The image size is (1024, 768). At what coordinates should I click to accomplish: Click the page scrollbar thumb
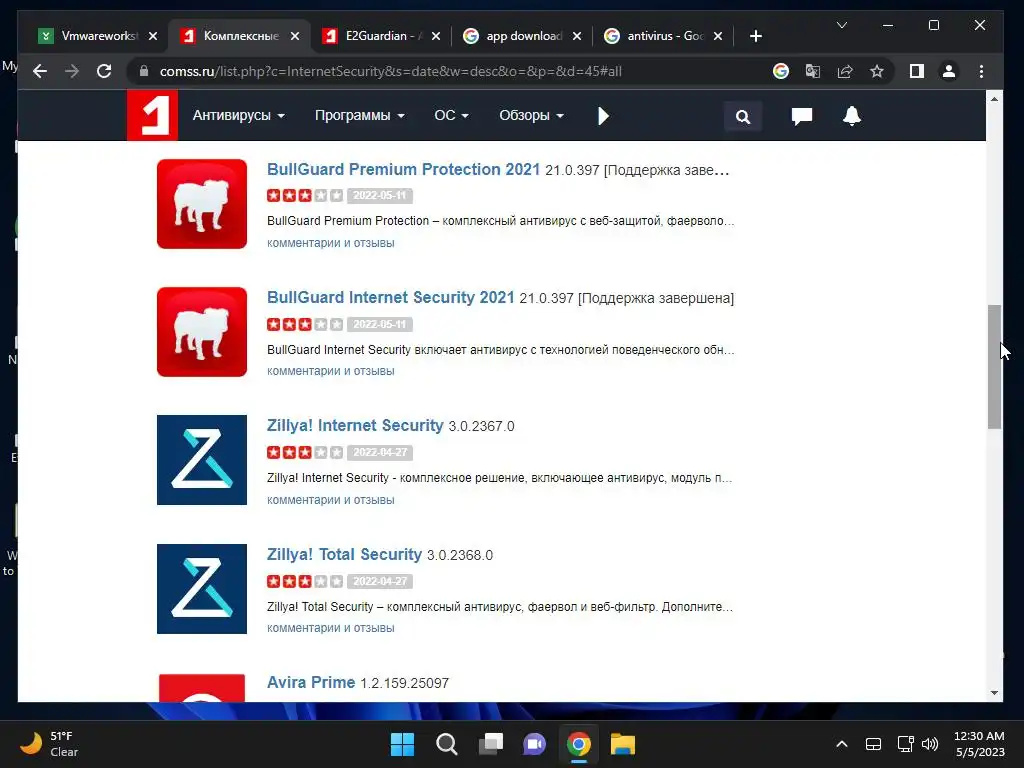[994, 366]
